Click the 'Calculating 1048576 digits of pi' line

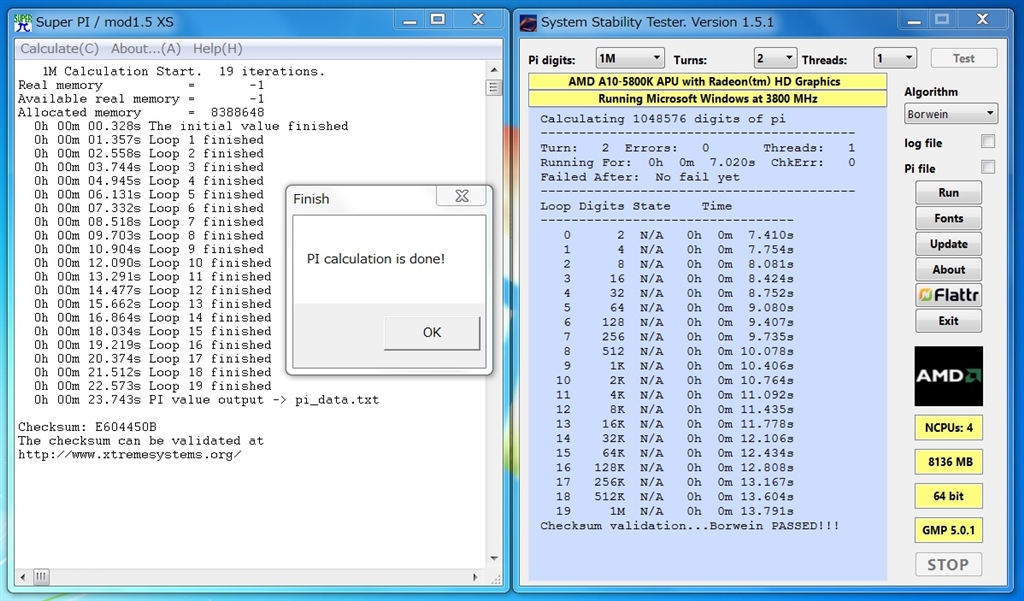(x=663, y=119)
